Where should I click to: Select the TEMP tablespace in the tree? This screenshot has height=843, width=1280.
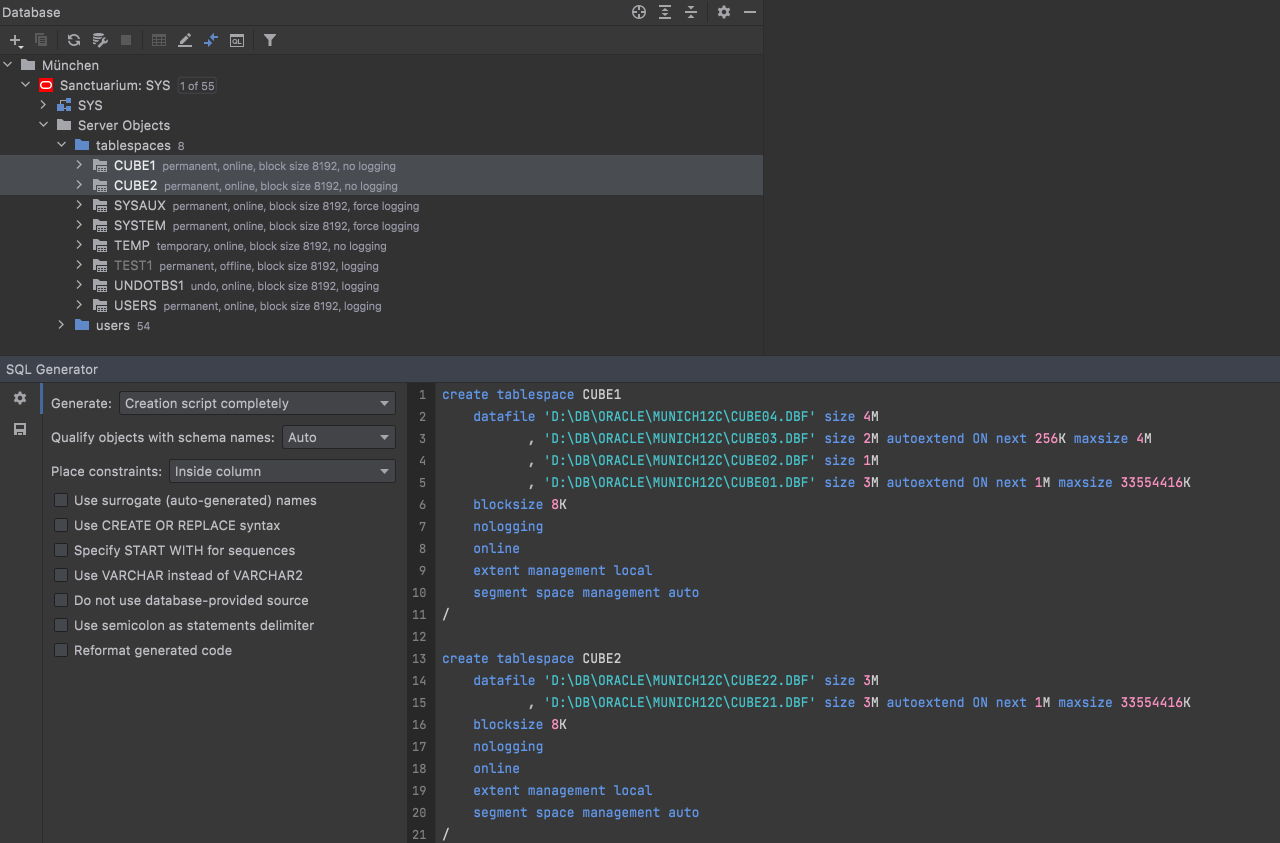click(x=131, y=245)
